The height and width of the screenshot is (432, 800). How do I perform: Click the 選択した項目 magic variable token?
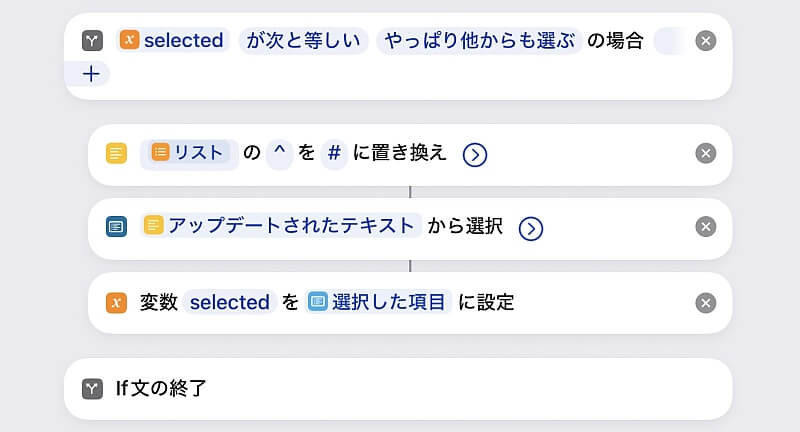(x=378, y=302)
